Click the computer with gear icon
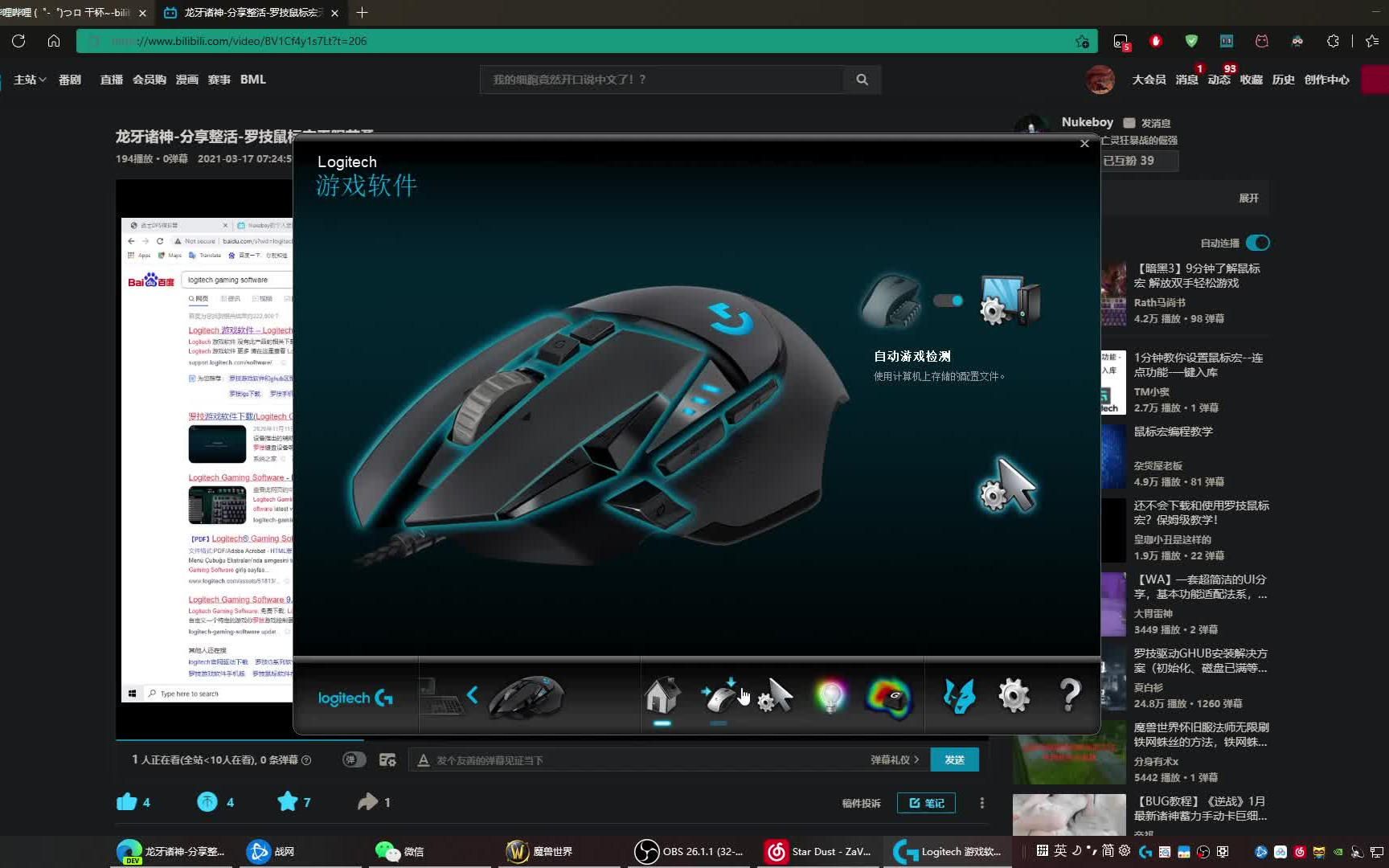 pos(1010,301)
